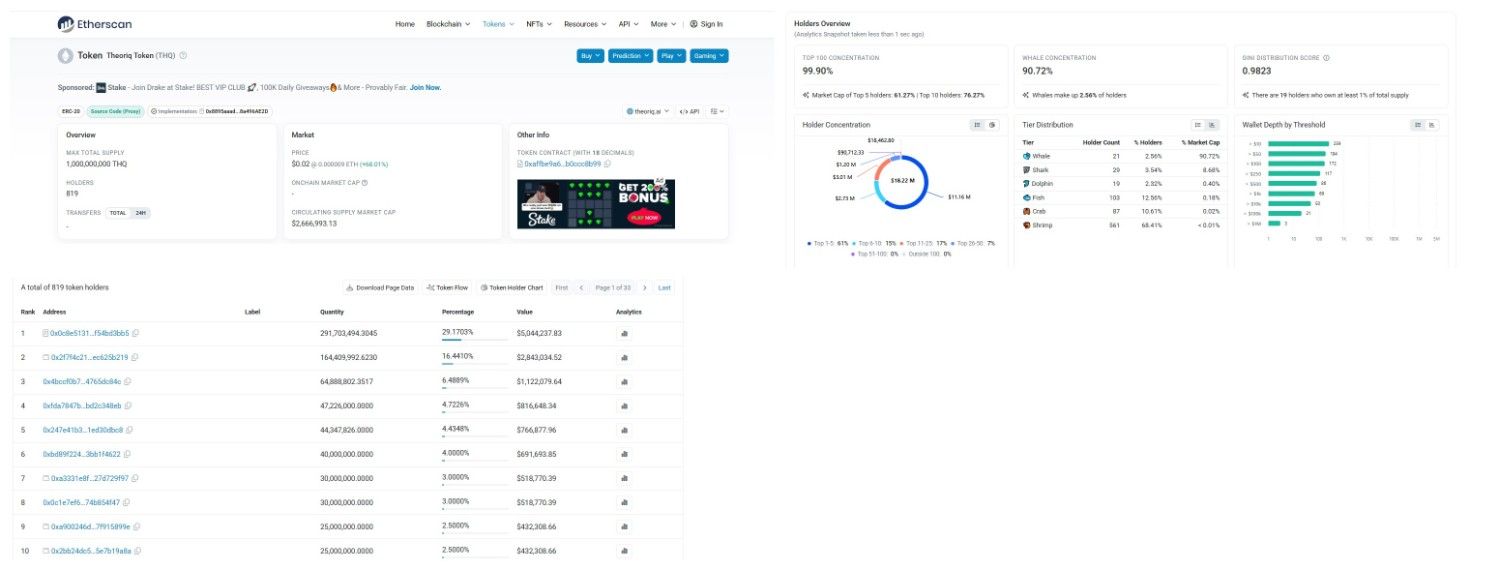Expand the Play dropdown button
Image resolution: width=1500 pixels, height=570 pixels.
tap(671, 56)
